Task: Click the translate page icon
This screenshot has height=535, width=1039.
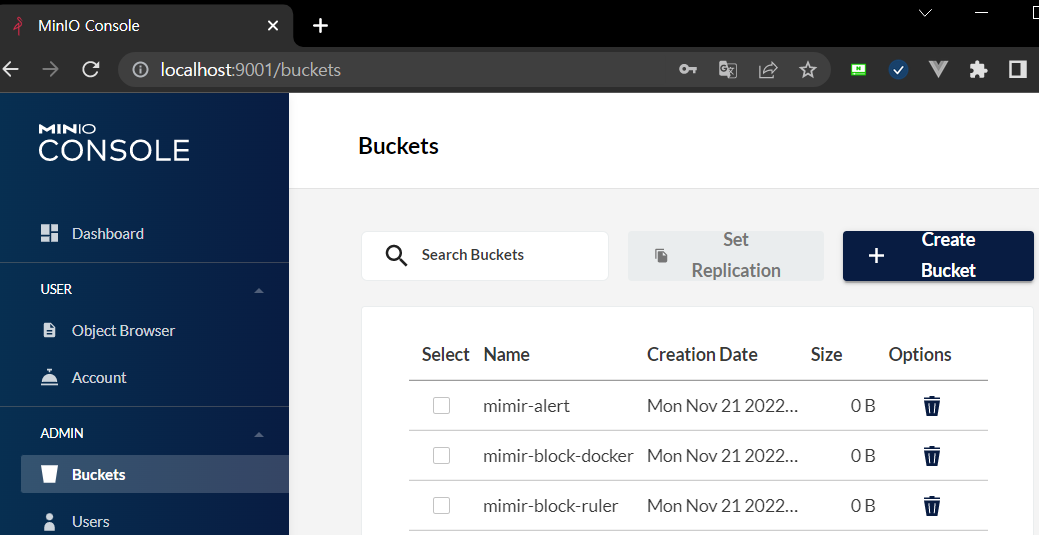Action: click(728, 70)
